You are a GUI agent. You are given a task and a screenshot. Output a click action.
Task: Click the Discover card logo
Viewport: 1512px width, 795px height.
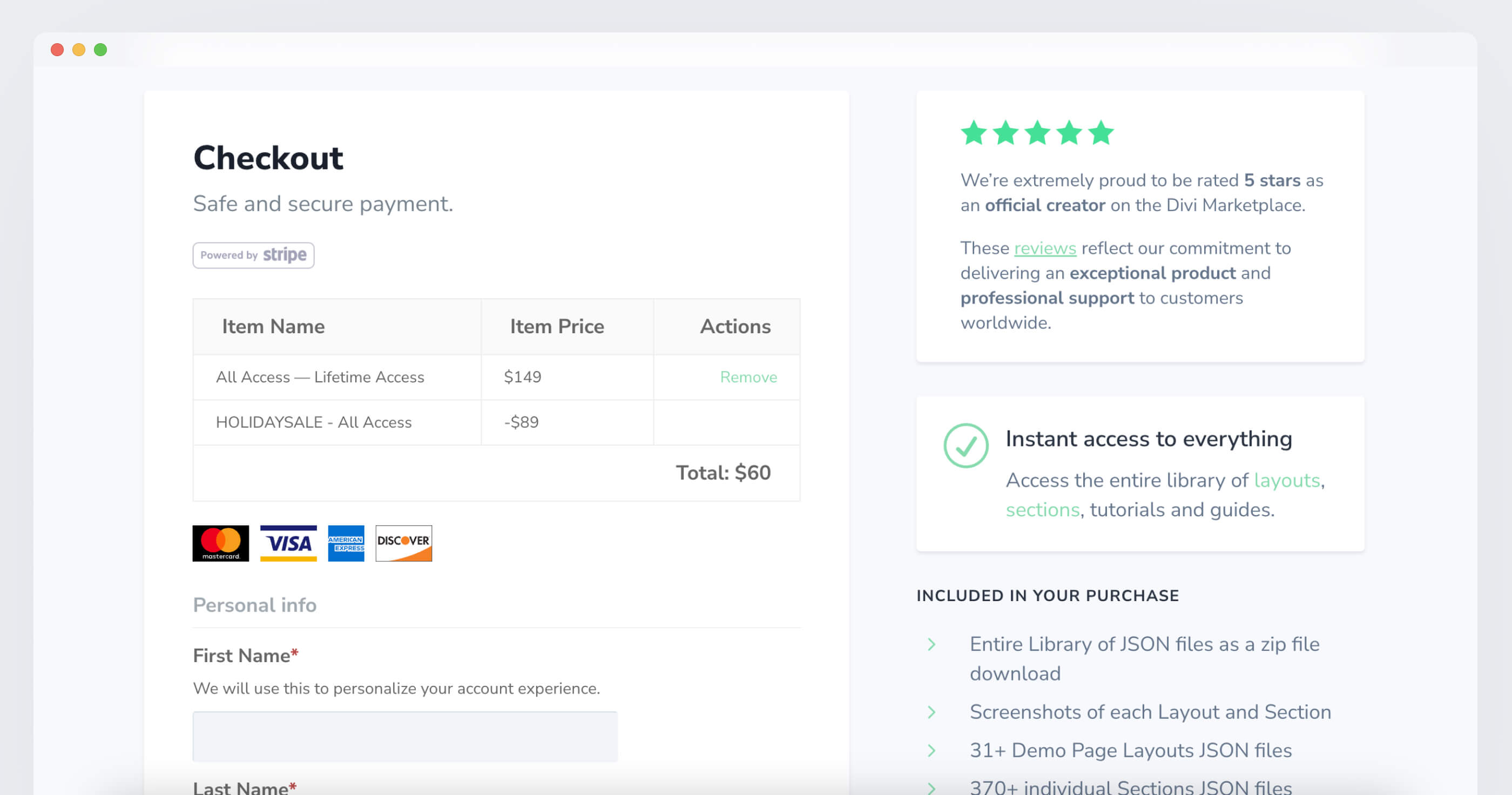404,543
